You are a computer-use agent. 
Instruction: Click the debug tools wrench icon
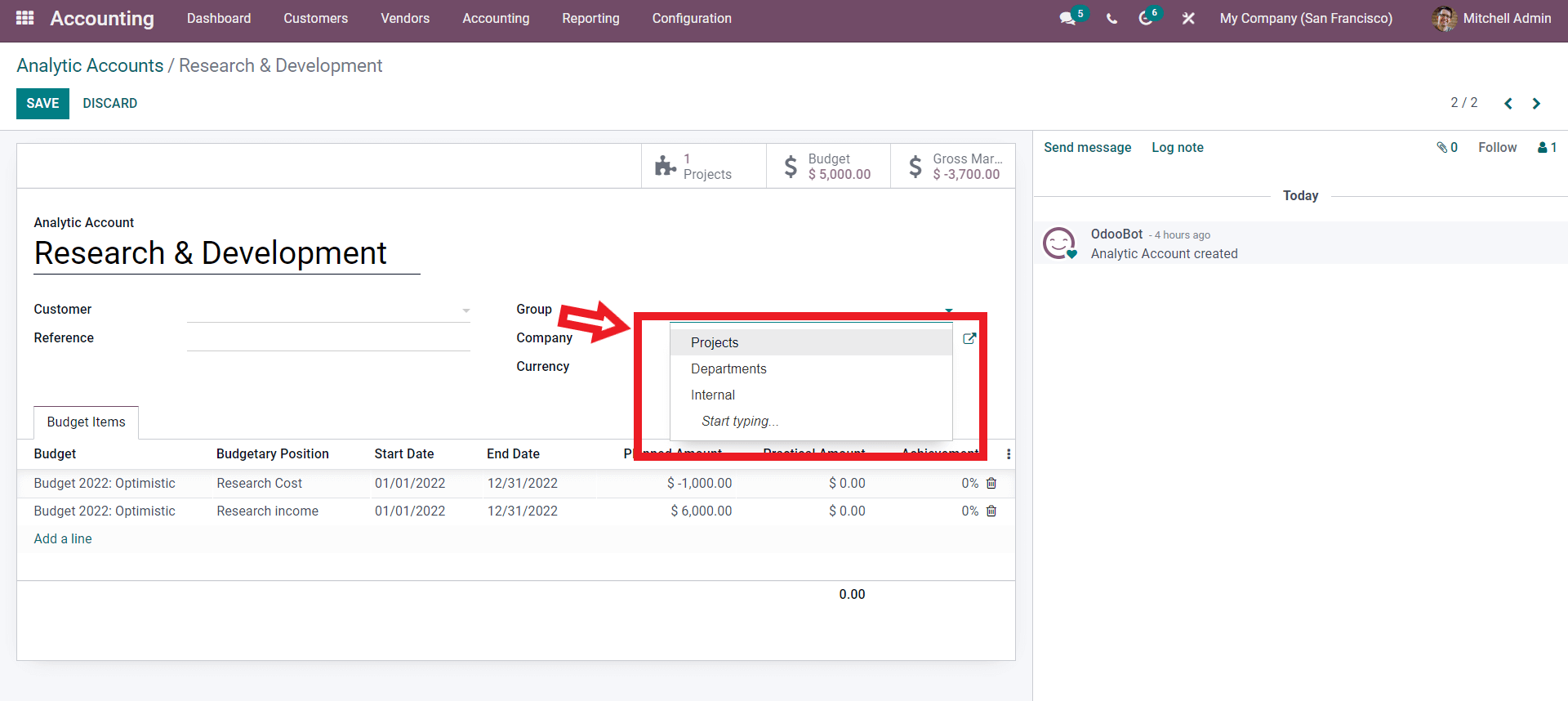click(x=1188, y=18)
